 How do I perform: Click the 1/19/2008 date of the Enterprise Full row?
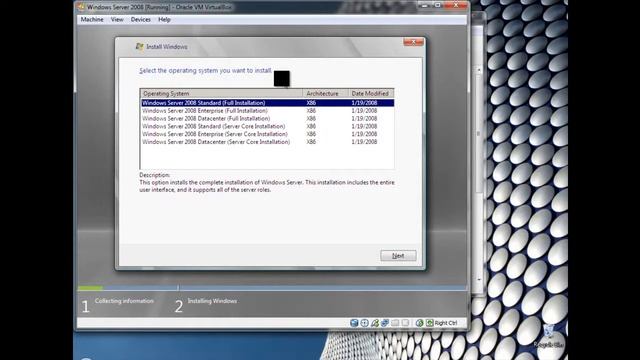pos(364,111)
